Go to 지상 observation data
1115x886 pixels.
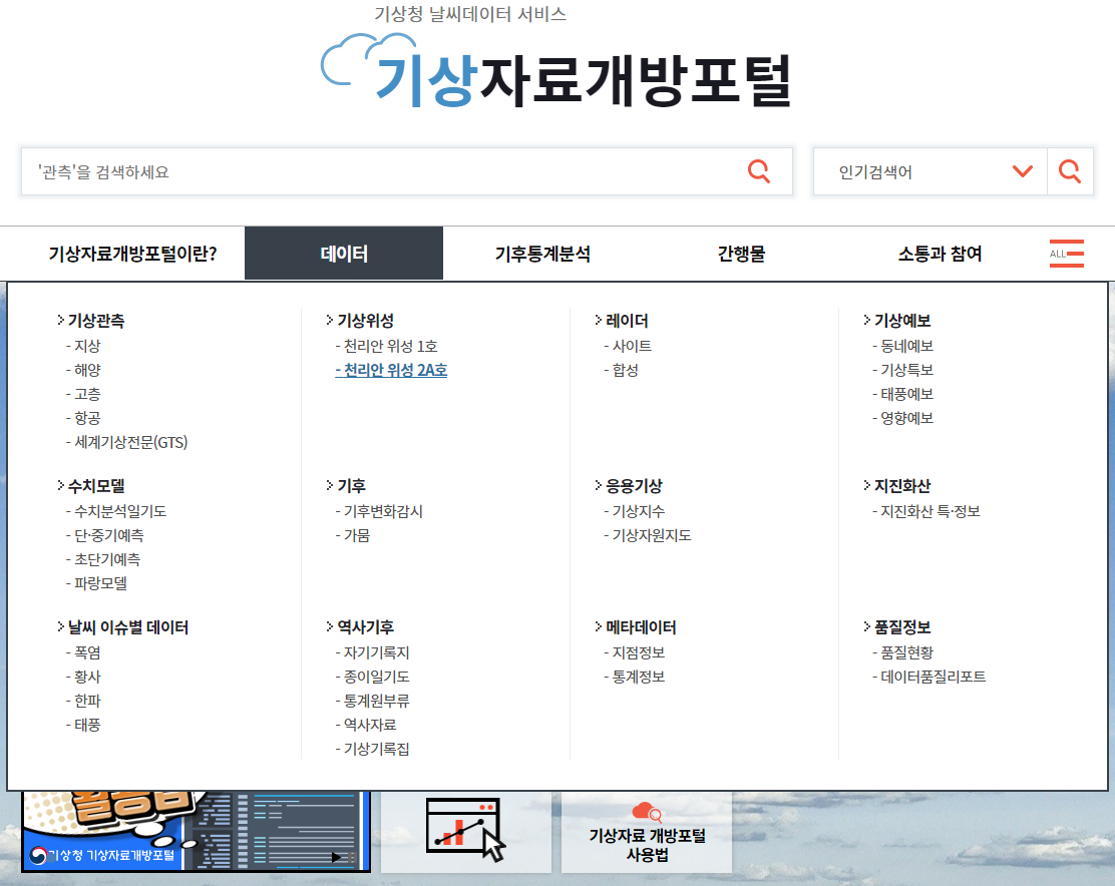84,346
